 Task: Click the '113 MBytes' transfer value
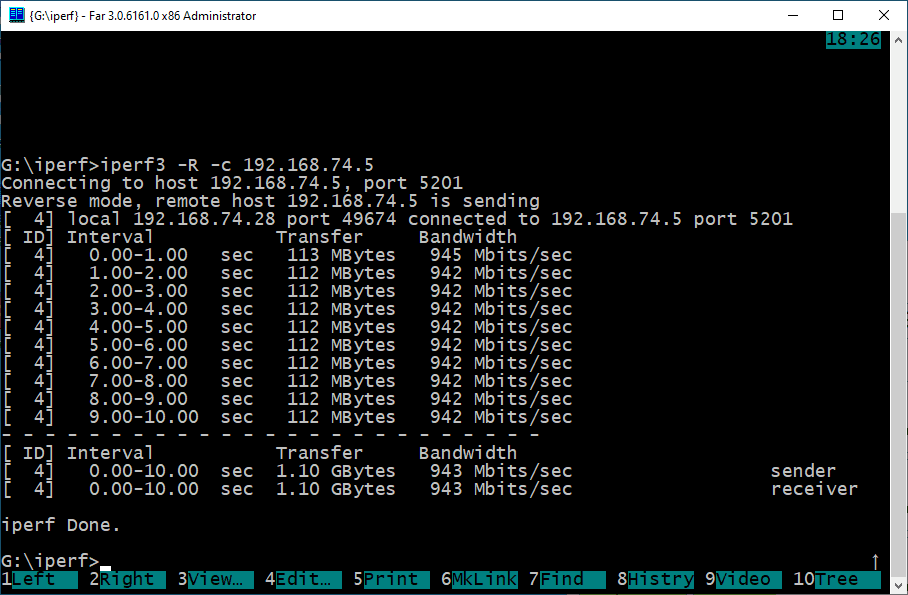coord(341,255)
